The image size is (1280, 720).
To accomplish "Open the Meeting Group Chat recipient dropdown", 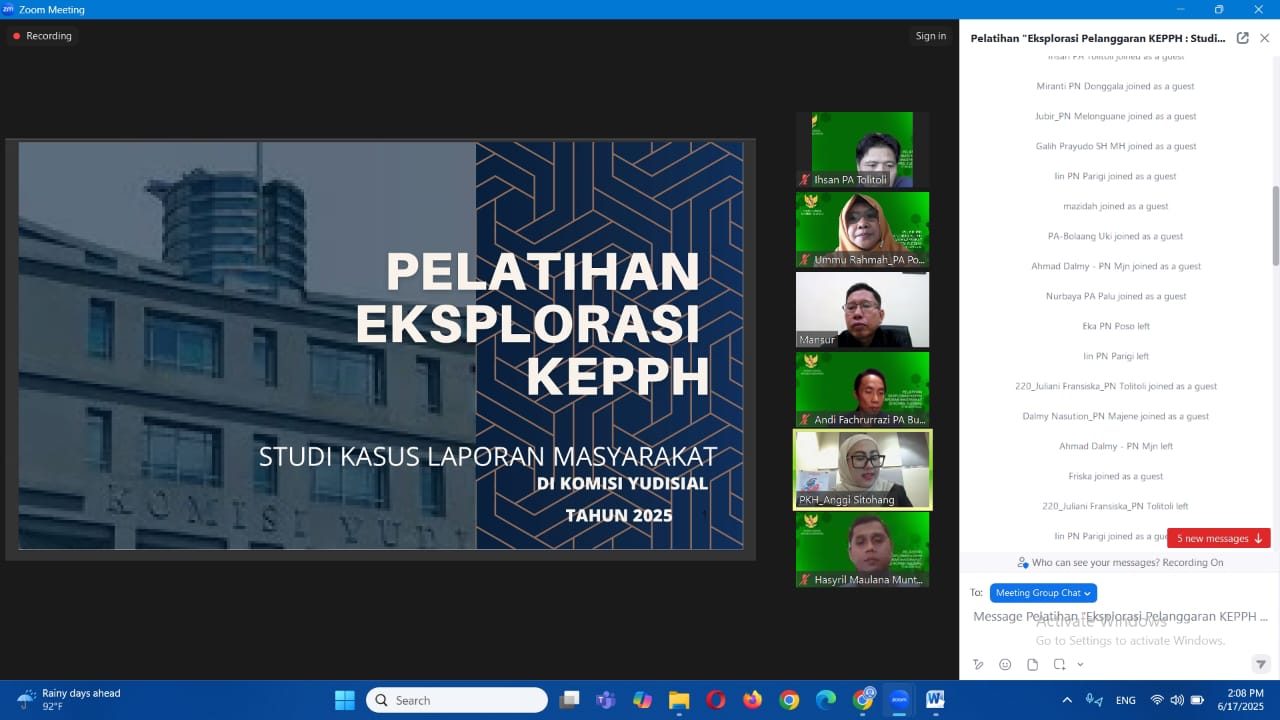I will 1043,592.
